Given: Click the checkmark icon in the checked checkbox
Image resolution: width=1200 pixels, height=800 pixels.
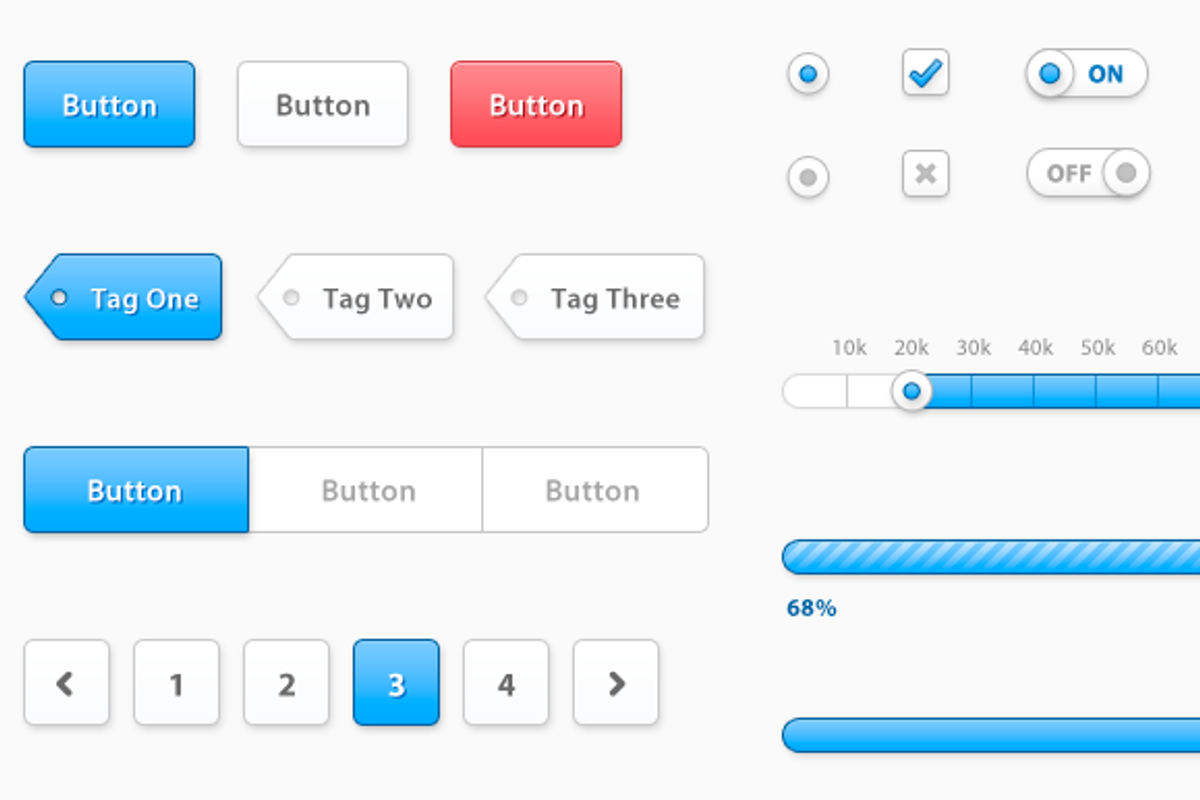Looking at the screenshot, I should pos(925,72).
